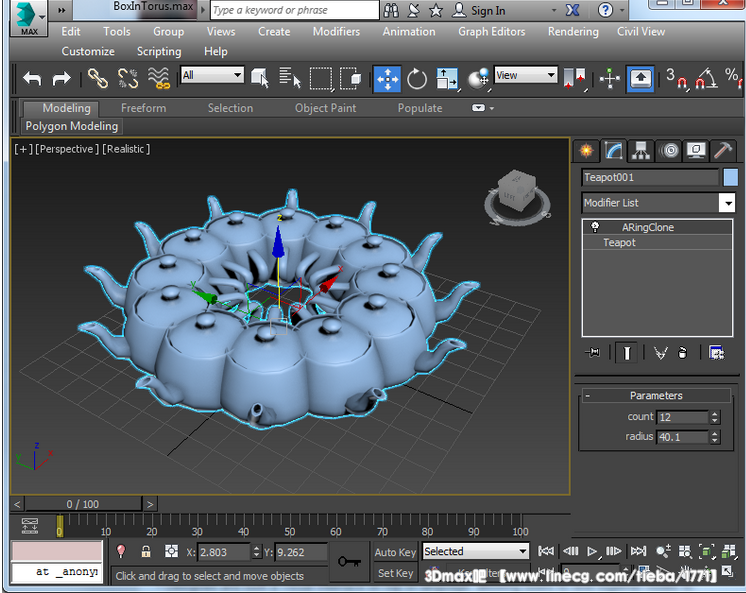The image size is (746, 593).
Task: Select the Unlink Selection icon
Action: (x=128, y=78)
